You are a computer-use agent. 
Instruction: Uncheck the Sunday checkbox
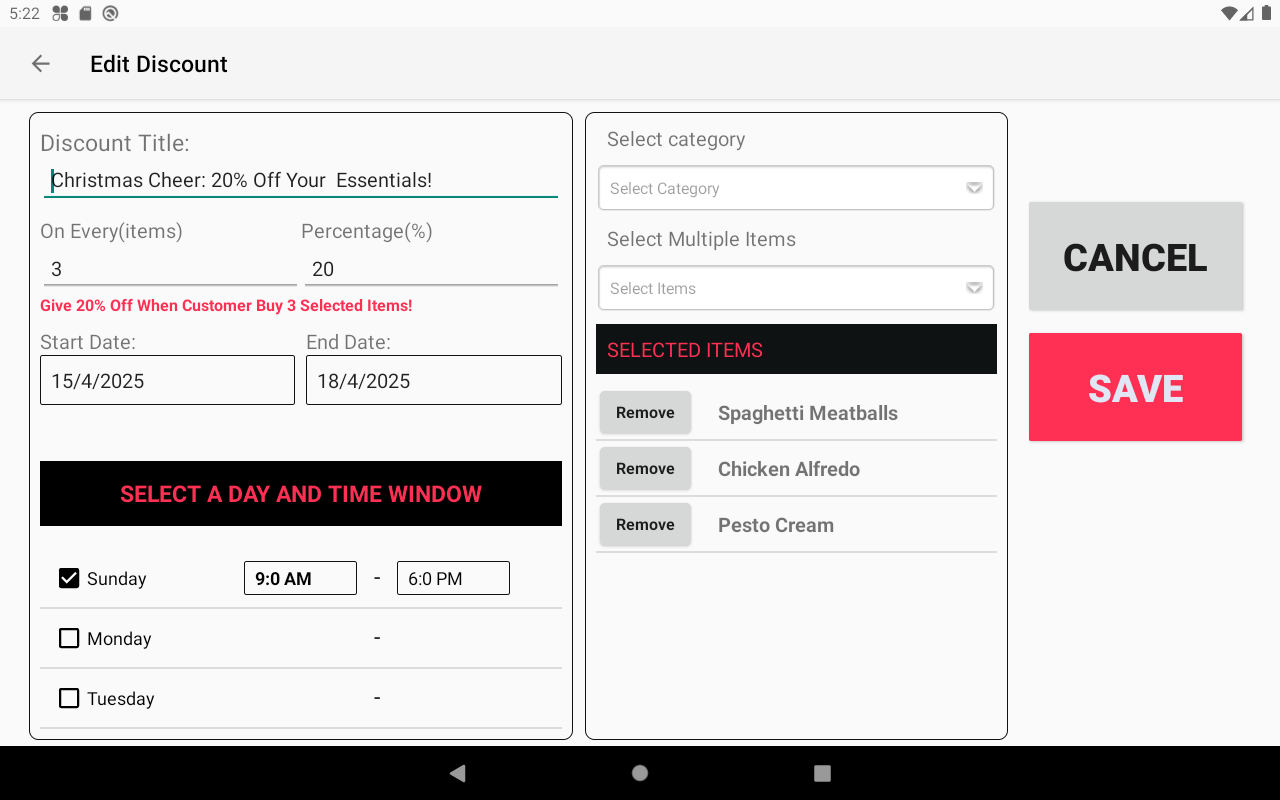click(x=69, y=579)
